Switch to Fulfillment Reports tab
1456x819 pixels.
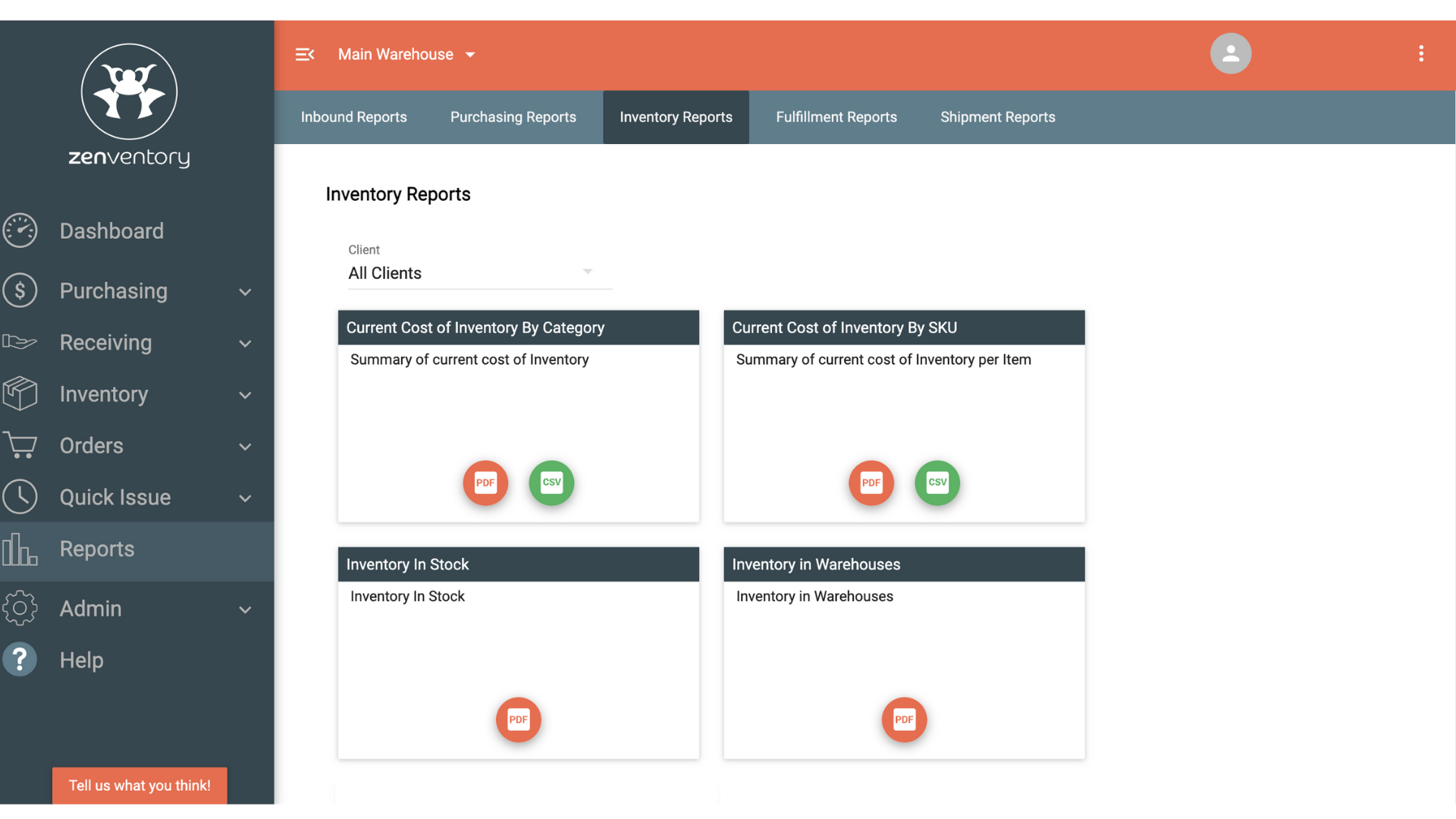[836, 117]
